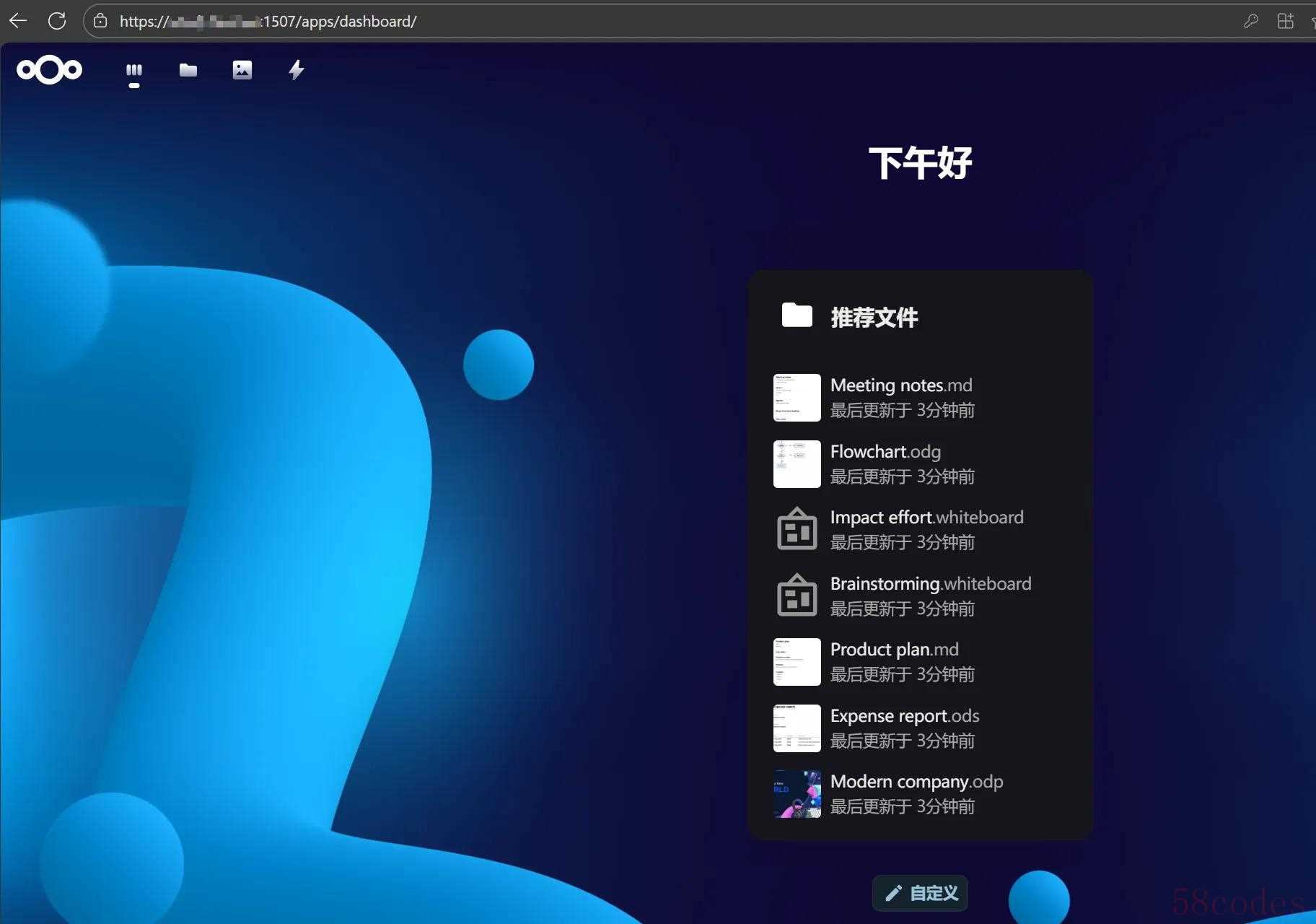Click the password key icon in address bar

1251,21
